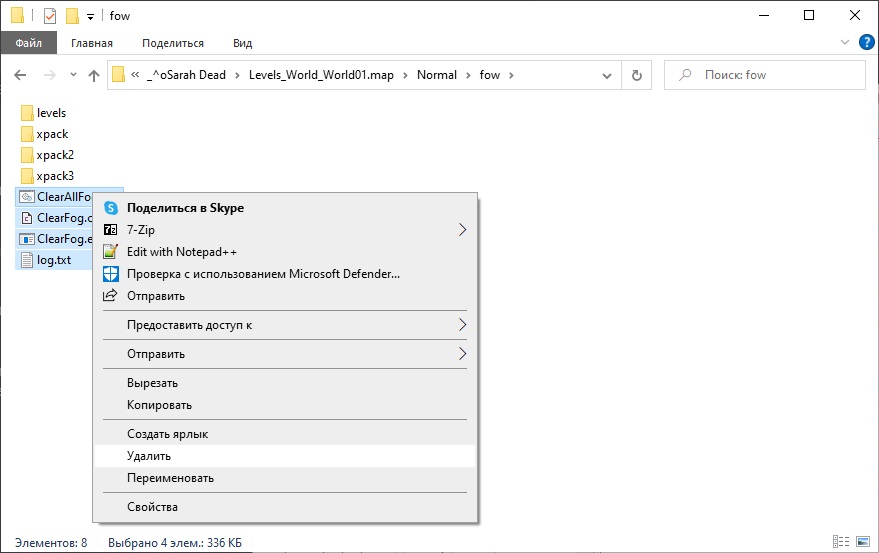Open Help via the question mark icon

pos(866,43)
